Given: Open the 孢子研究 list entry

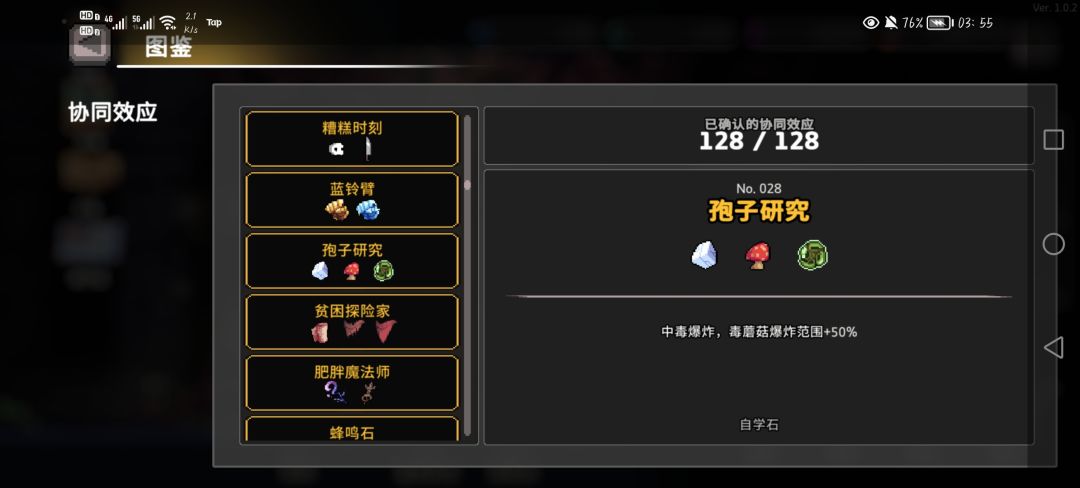Looking at the screenshot, I should pyautogui.click(x=352, y=261).
